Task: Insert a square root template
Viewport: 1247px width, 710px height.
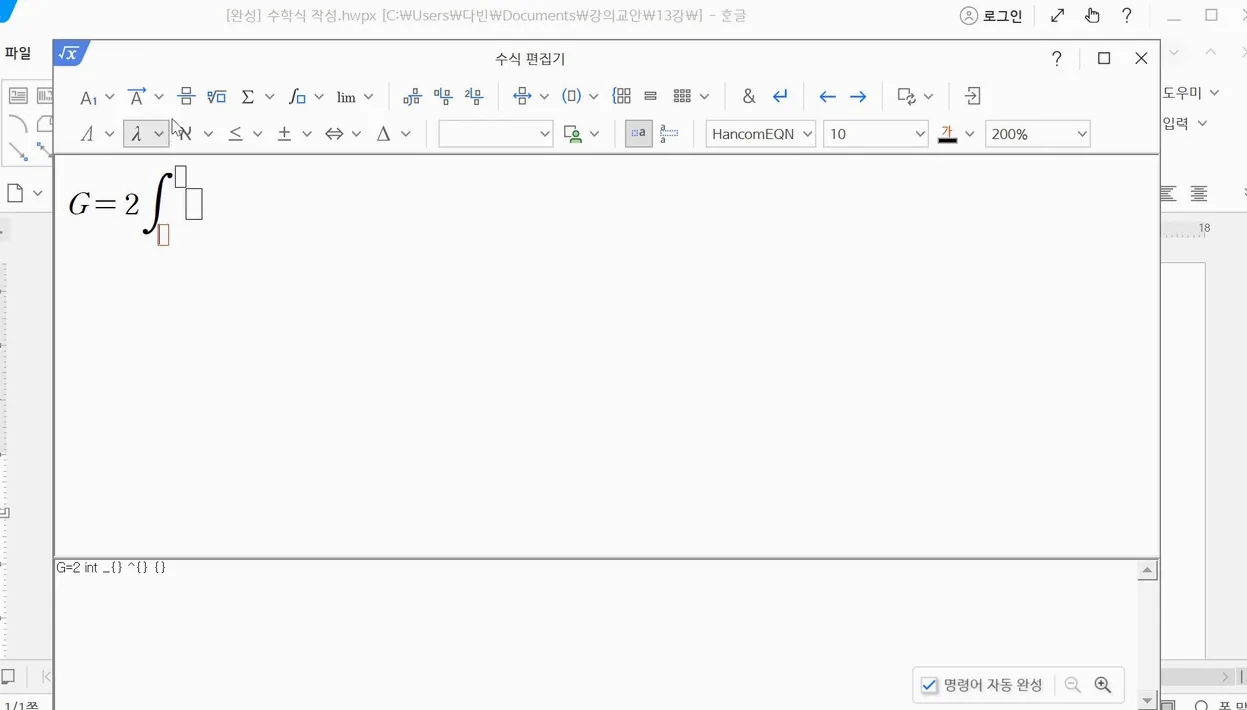Action: coord(217,96)
